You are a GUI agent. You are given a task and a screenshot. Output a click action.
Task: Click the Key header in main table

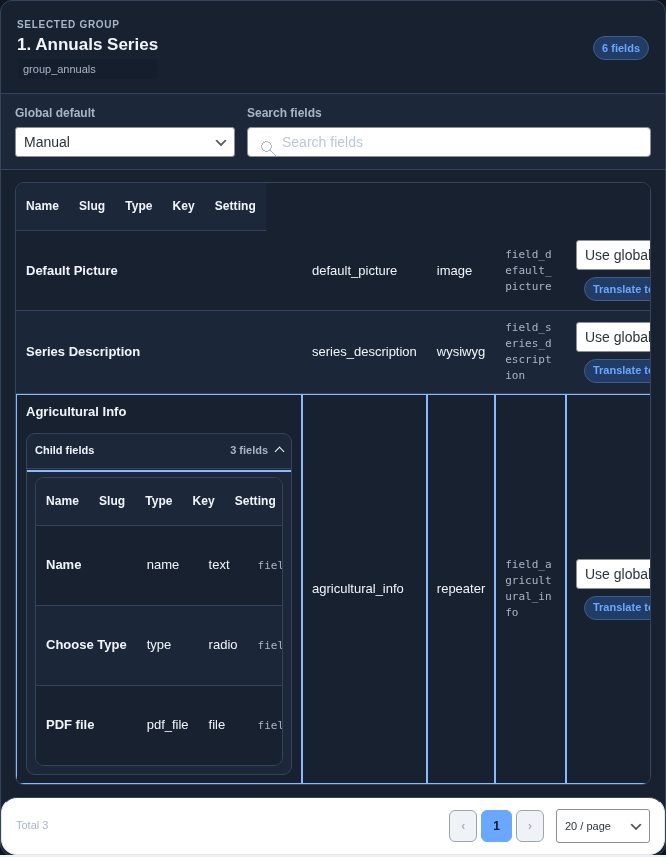pyautogui.click(x=183, y=206)
